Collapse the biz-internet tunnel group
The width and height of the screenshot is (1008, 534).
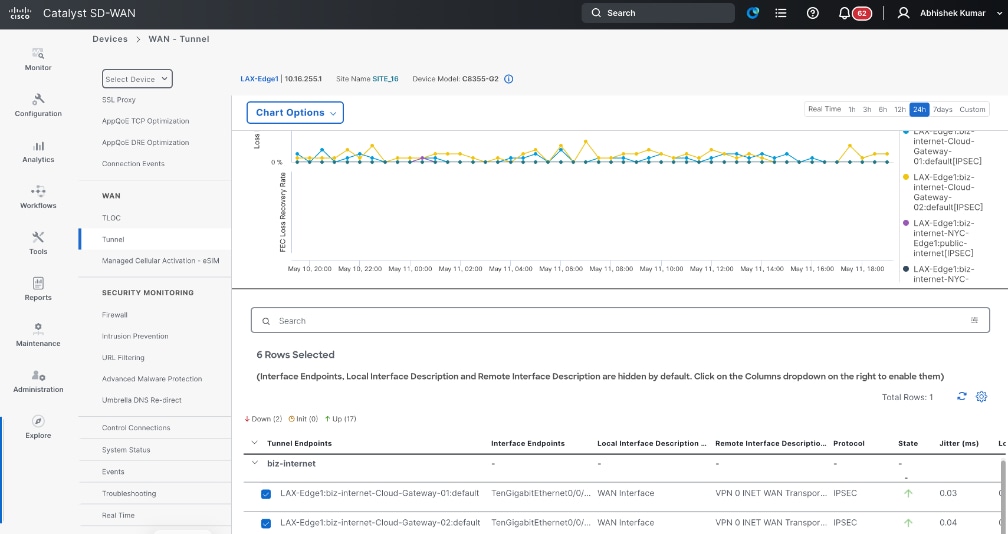coord(255,463)
